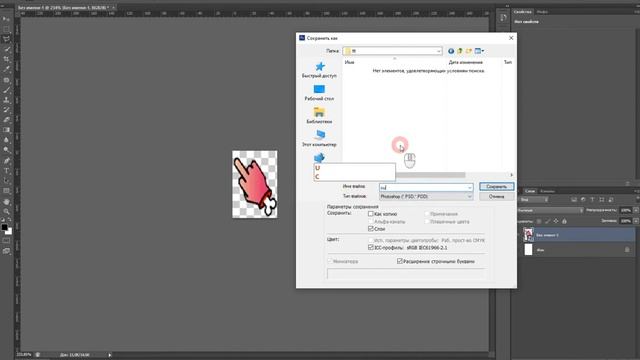Toggle layer filtering switch in Layers panel
Screen dimensions: 640x360
pyautogui.click(x=638, y=200)
